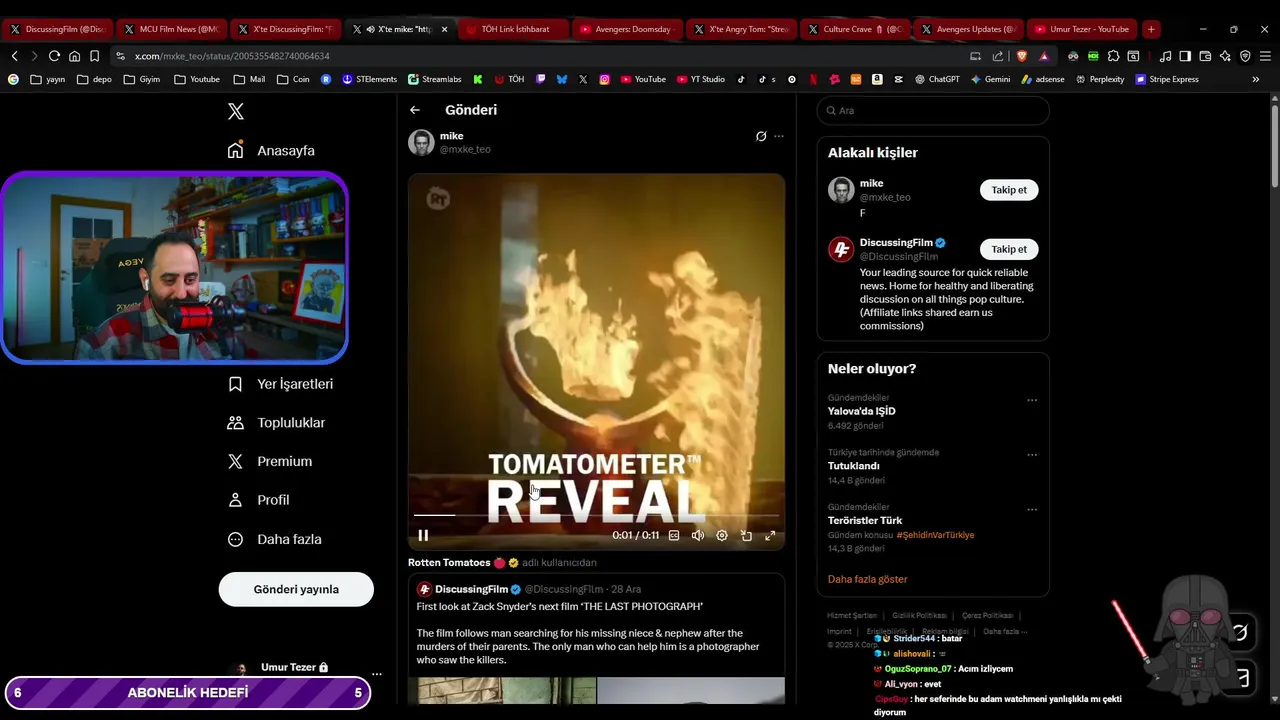1280x720 pixels.
Task: Open Umur Tezer account options
Action: [376, 674]
